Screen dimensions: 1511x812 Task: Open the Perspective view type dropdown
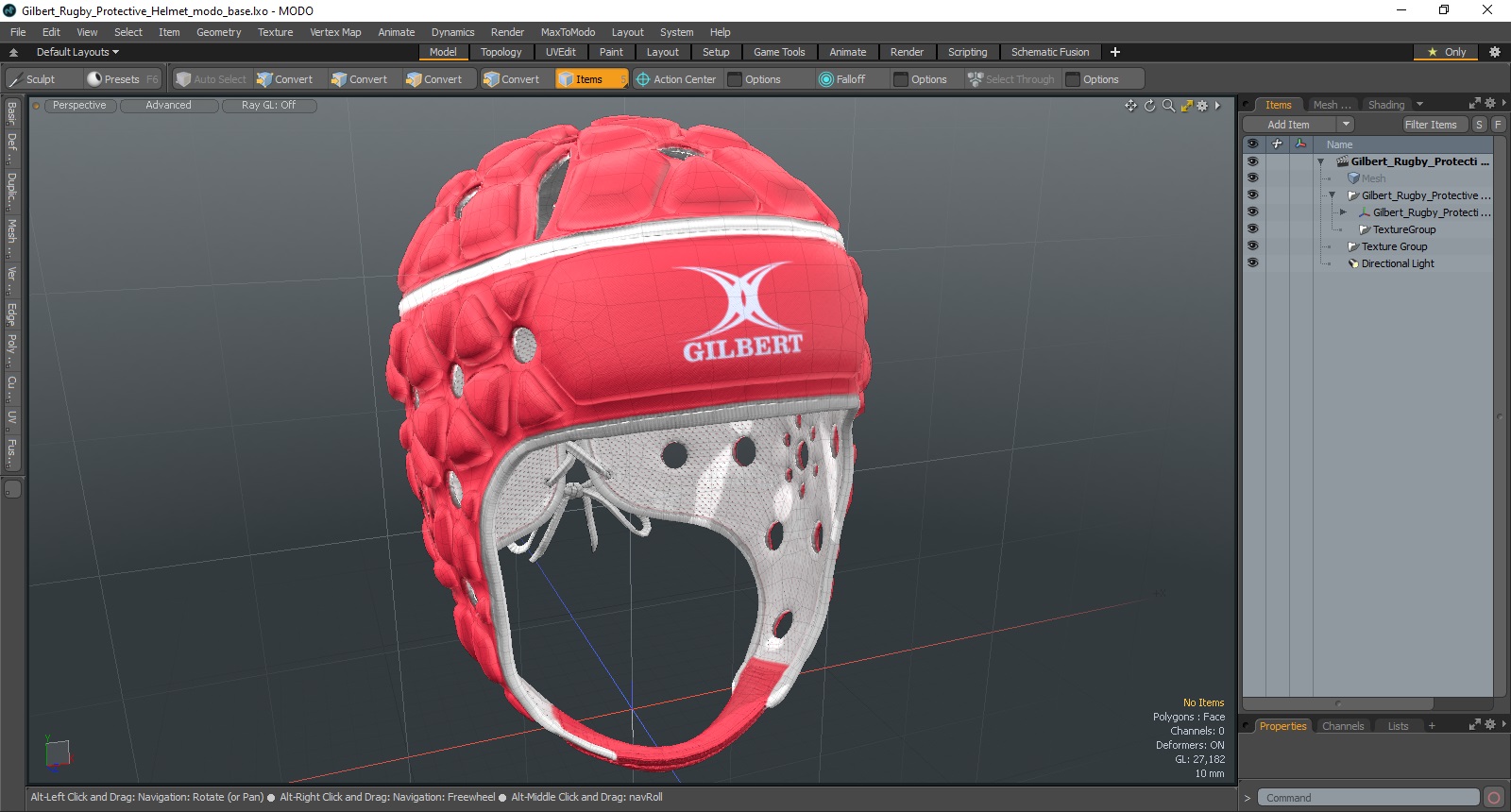[79, 106]
